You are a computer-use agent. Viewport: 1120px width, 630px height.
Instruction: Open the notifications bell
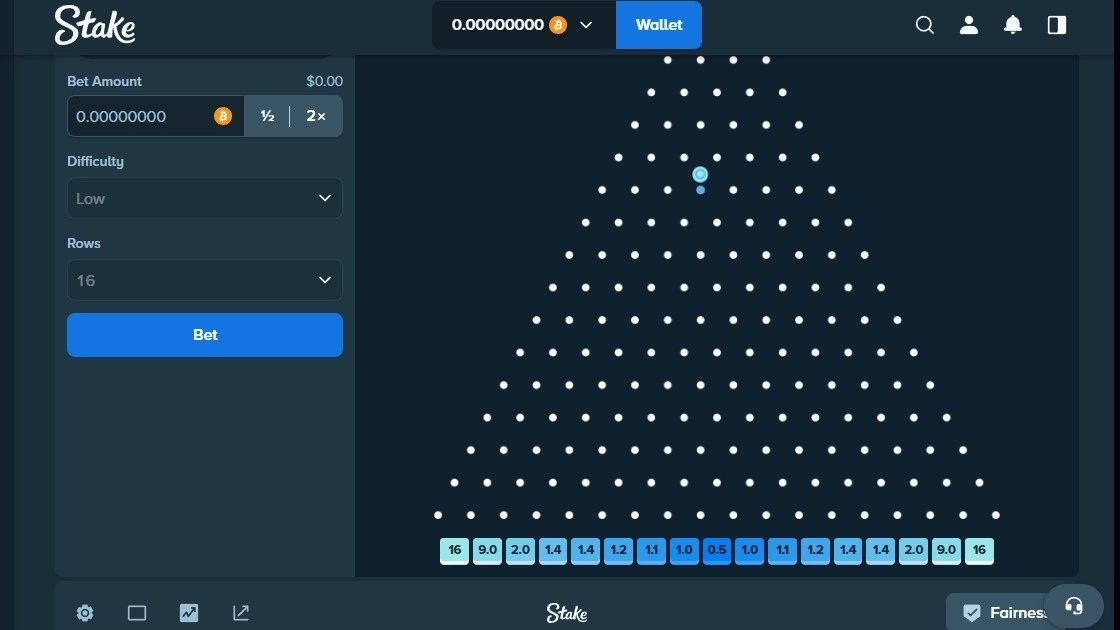(1012, 25)
